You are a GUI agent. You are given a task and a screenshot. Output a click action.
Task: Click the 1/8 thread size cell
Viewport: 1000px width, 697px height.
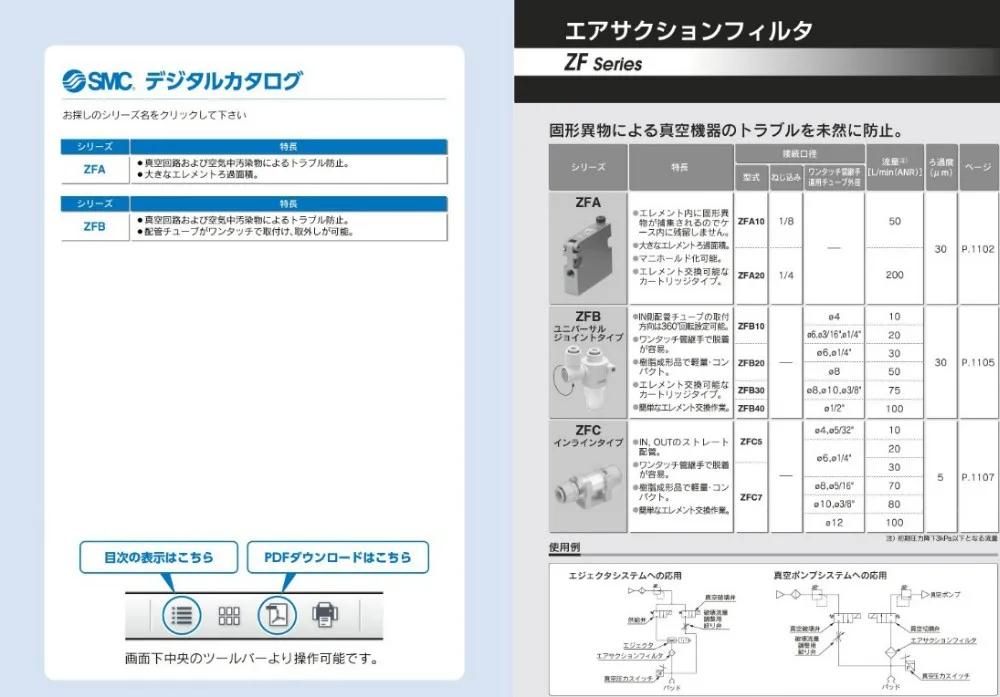pos(786,221)
